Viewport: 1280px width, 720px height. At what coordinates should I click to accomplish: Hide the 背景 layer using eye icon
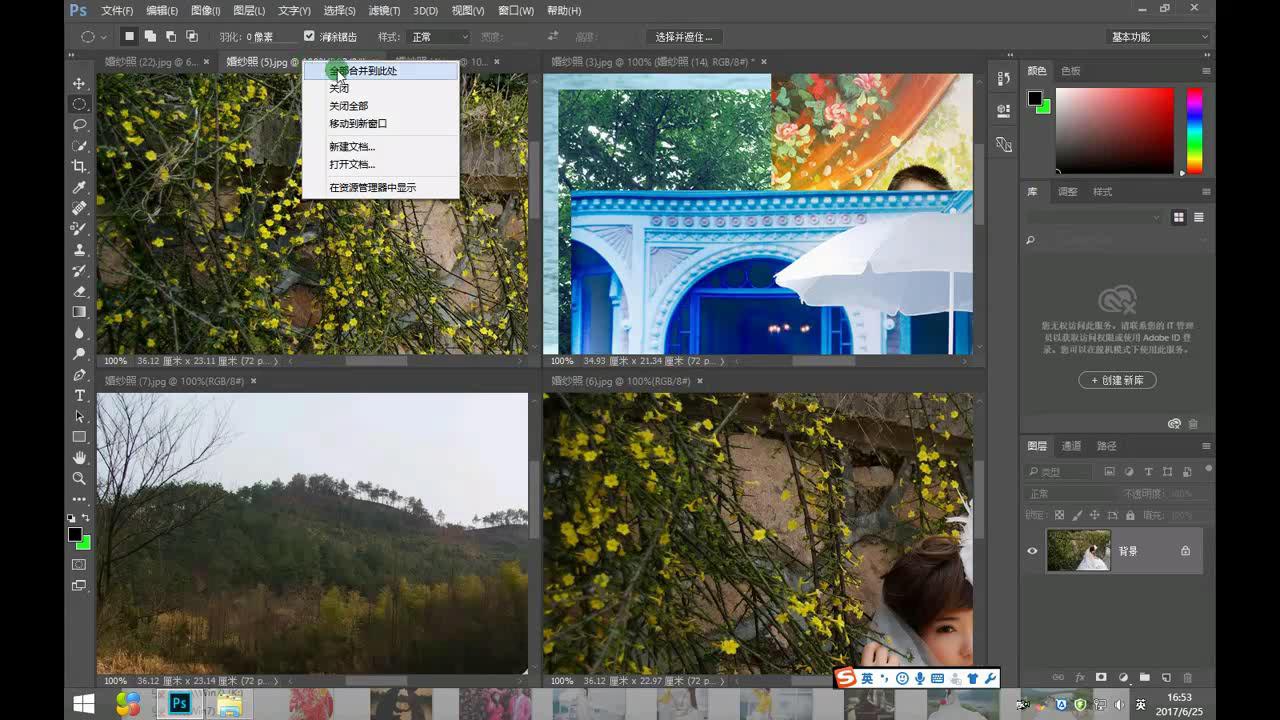click(x=1032, y=551)
